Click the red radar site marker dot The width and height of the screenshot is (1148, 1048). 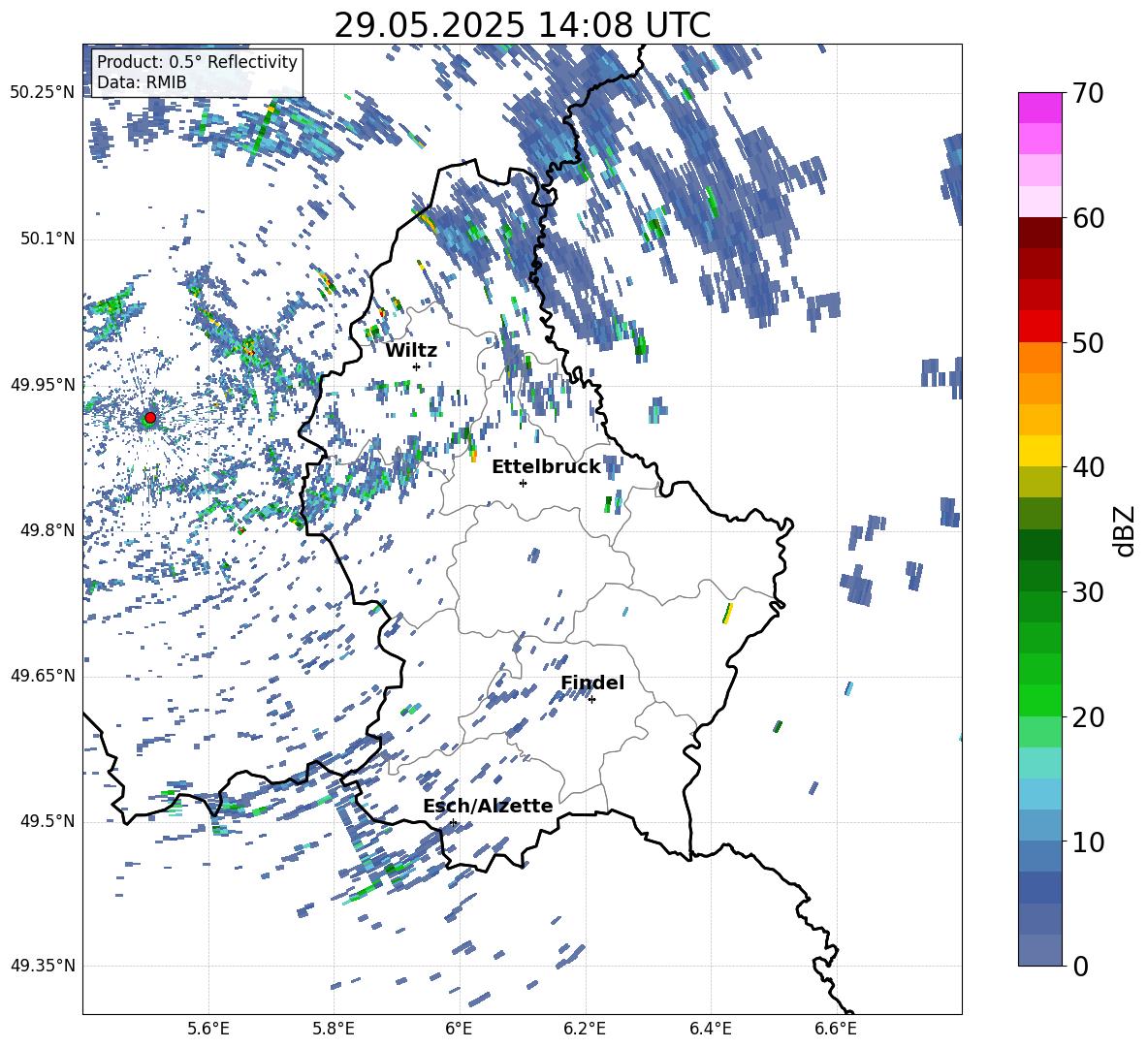tap(150, 418)
